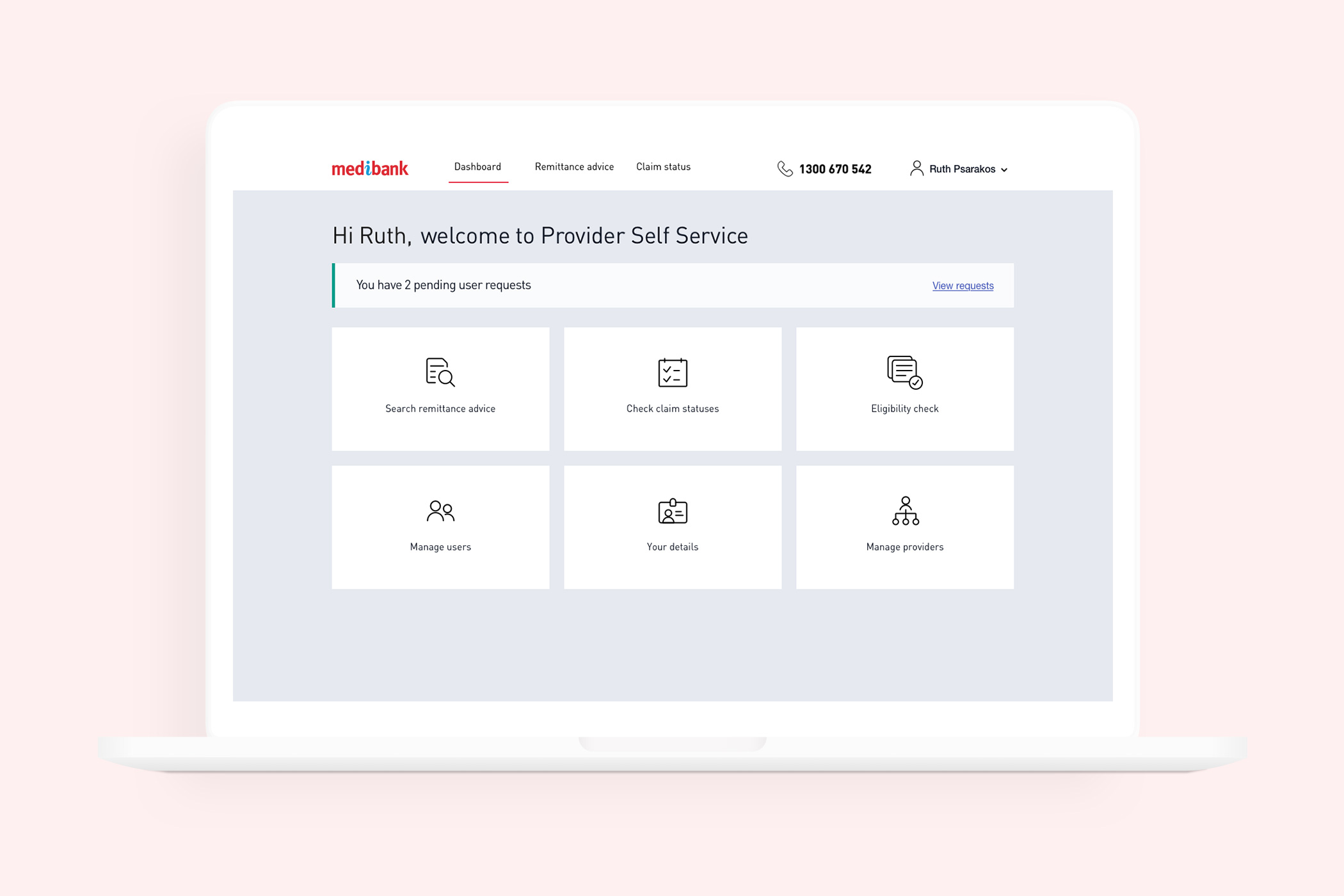Click the phone icon to call support
Viewport: 1344px width, 896px height.
tap(783, 167)
